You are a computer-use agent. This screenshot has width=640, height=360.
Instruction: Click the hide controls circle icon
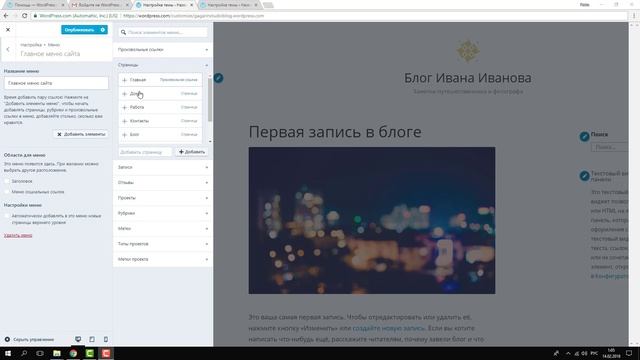pos(7,339)
